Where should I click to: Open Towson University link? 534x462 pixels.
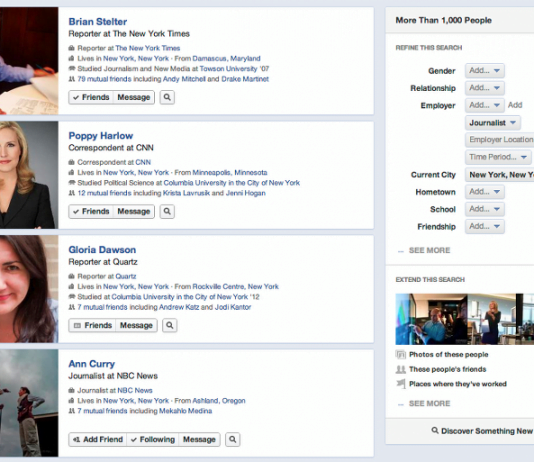(228, 69)
